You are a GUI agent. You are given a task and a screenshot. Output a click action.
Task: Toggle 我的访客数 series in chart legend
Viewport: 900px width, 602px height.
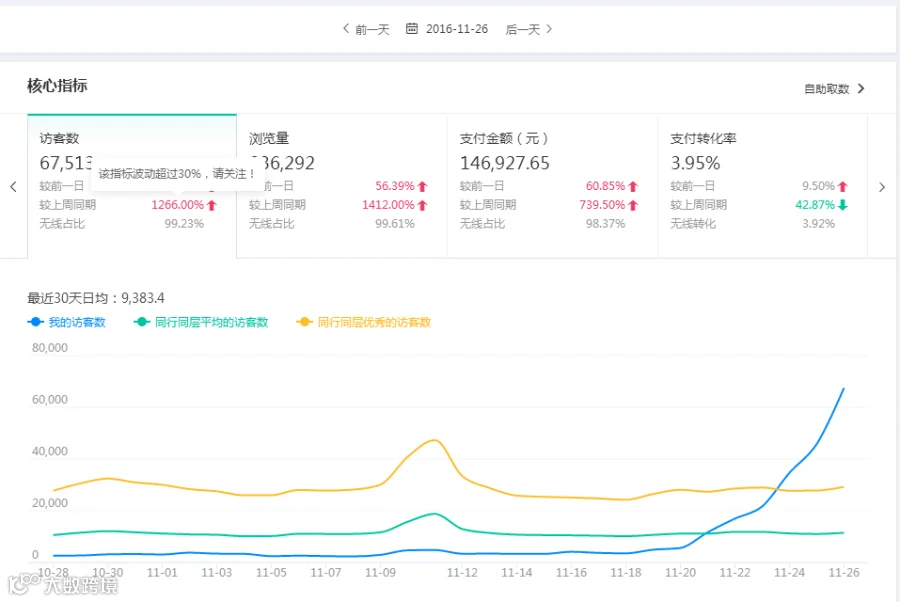[67, 322]
